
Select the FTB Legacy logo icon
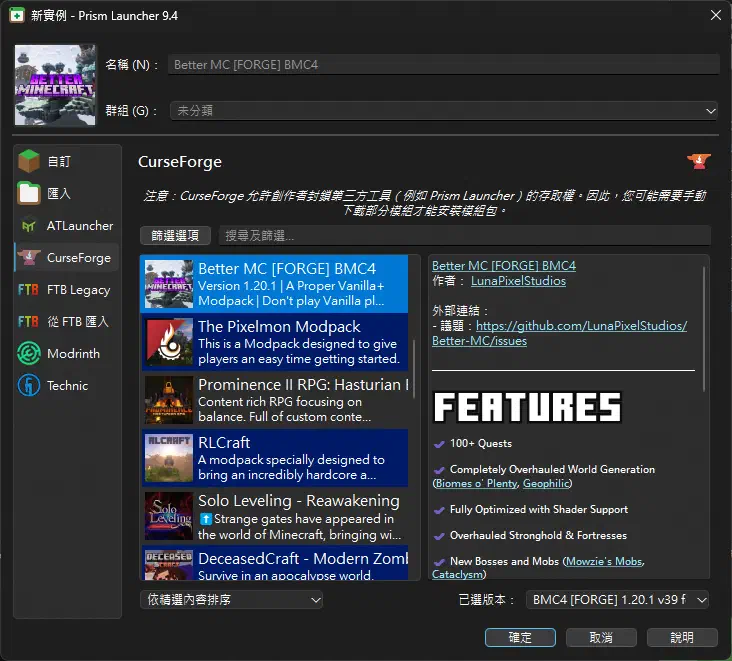pos(28,290)
